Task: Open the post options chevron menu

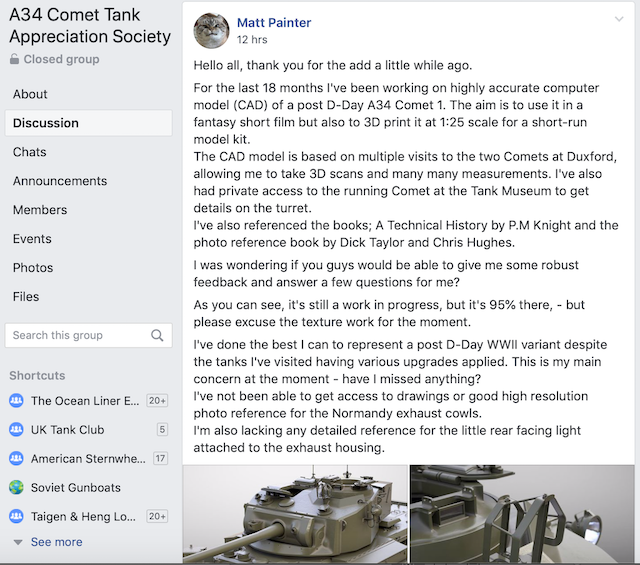Action: (x=619, y=19)
